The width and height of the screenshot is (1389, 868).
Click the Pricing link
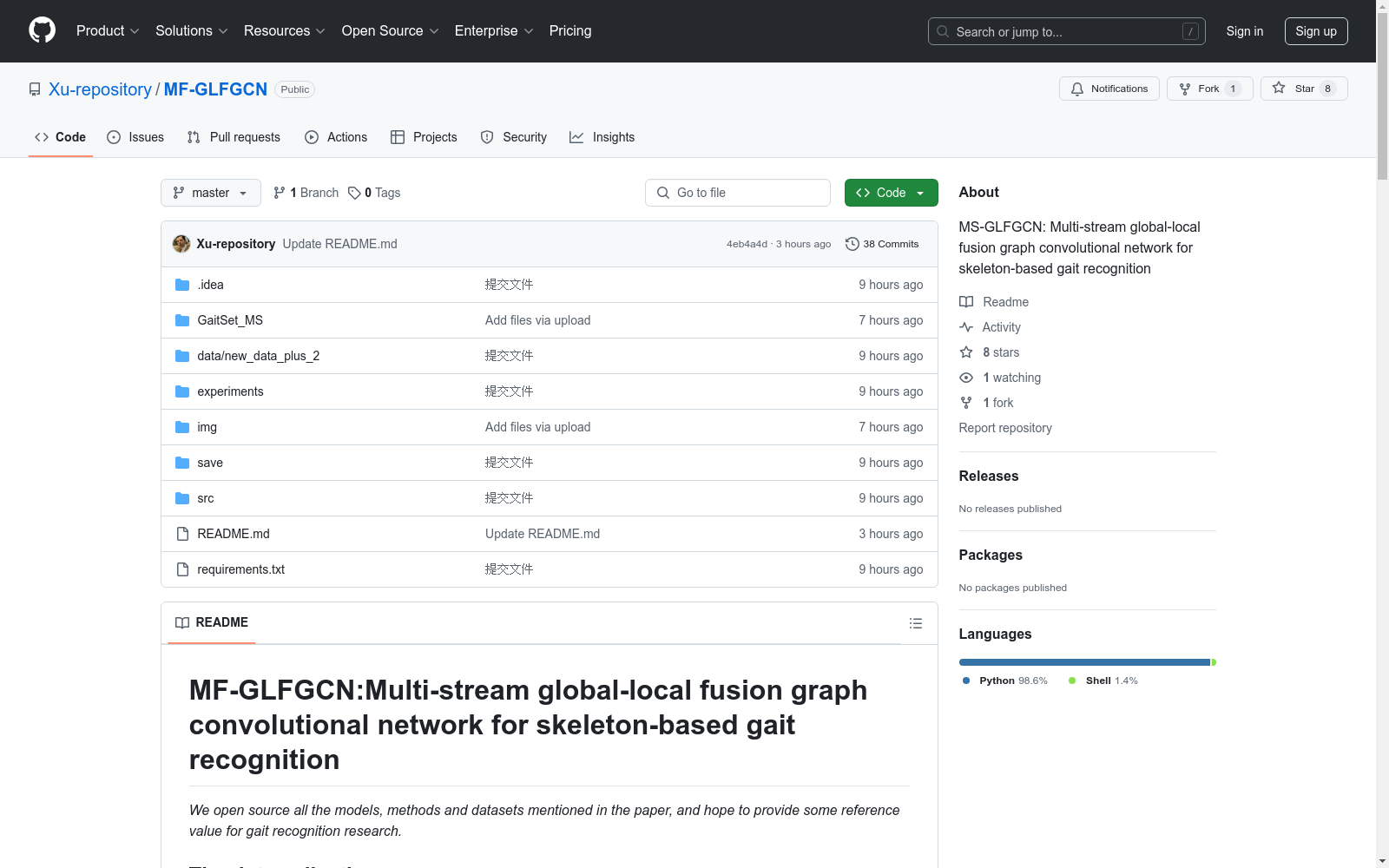(x=570, y=30)
